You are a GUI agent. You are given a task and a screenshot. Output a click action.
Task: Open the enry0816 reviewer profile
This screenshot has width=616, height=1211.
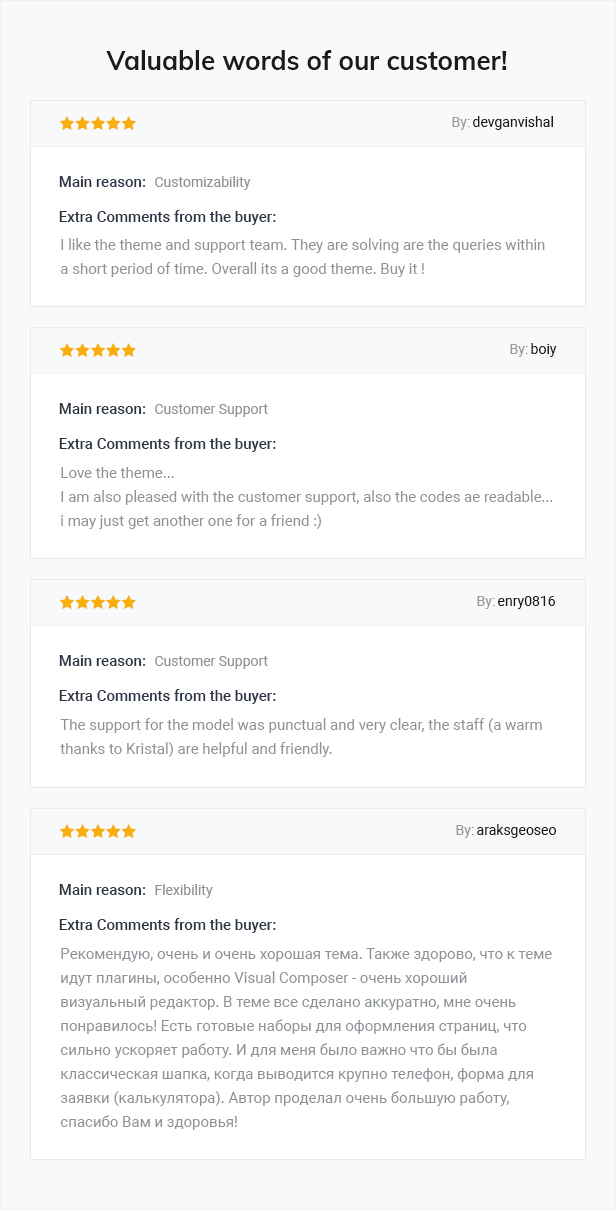[526, 602]
